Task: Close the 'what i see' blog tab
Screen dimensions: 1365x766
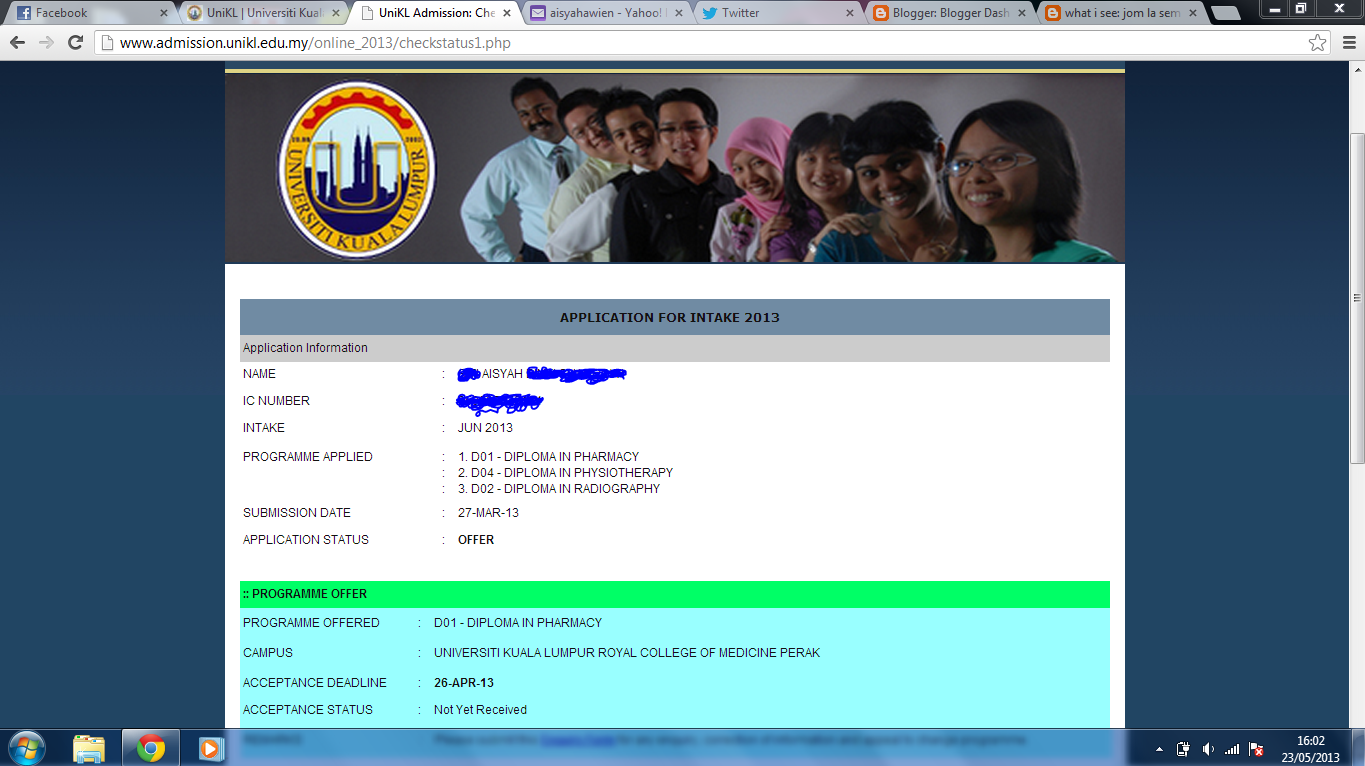Action: (1192, 13)
